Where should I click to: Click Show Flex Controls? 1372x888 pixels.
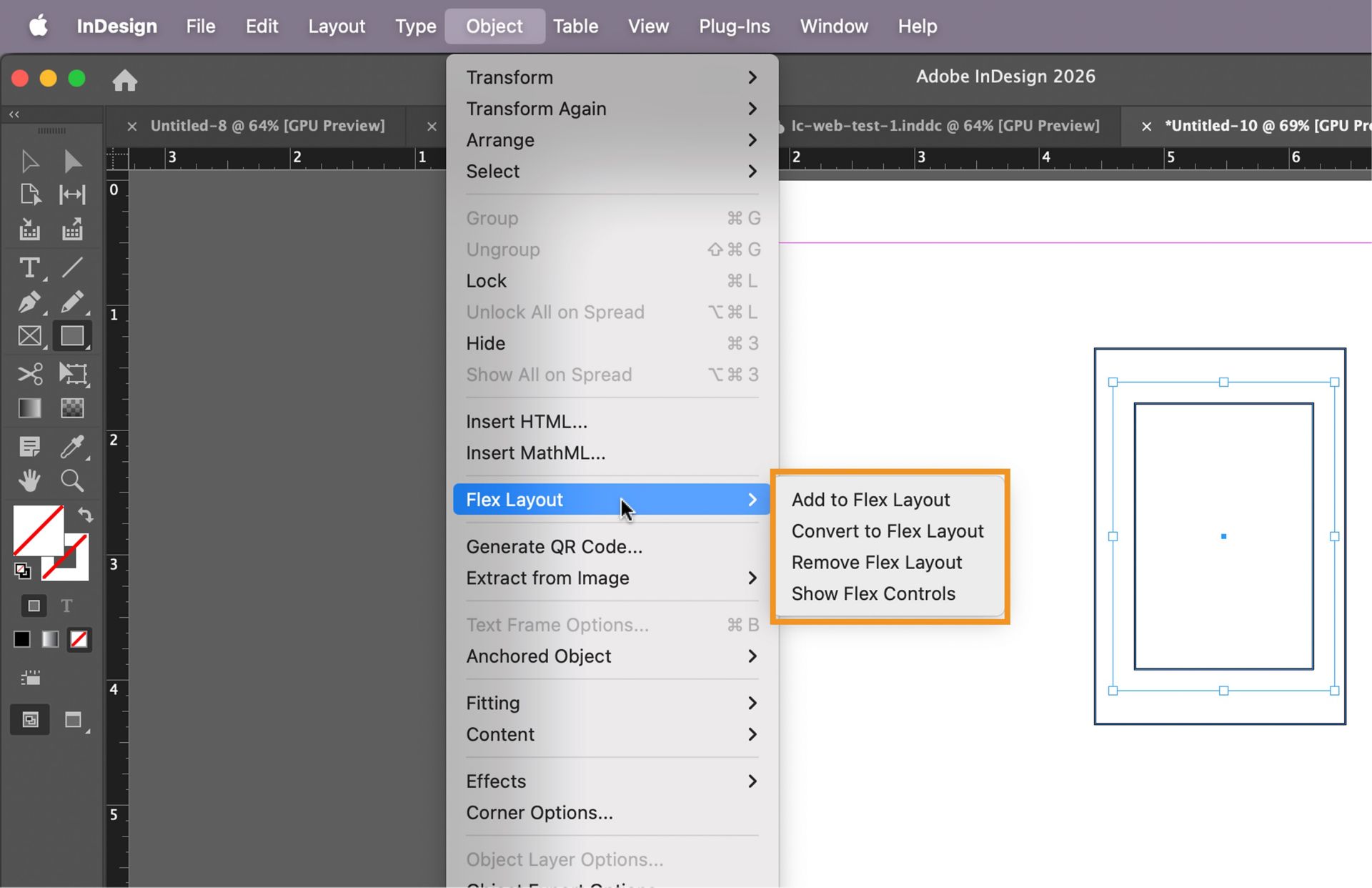(x=873, y=593)
